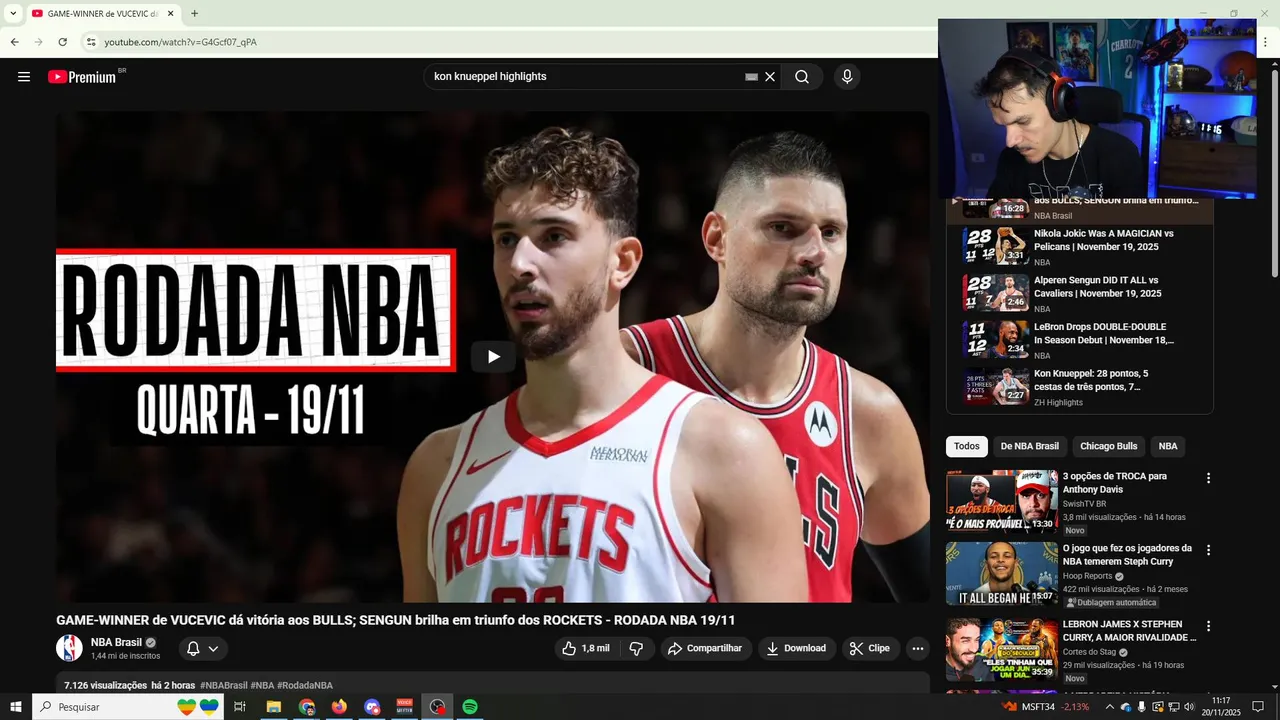Screen dimensions: 1280x720
Task: Open Steph Curry 'IT ALL BEGAN' video thumbnail
Action: pyautogui.click(x=1002, y=574)
